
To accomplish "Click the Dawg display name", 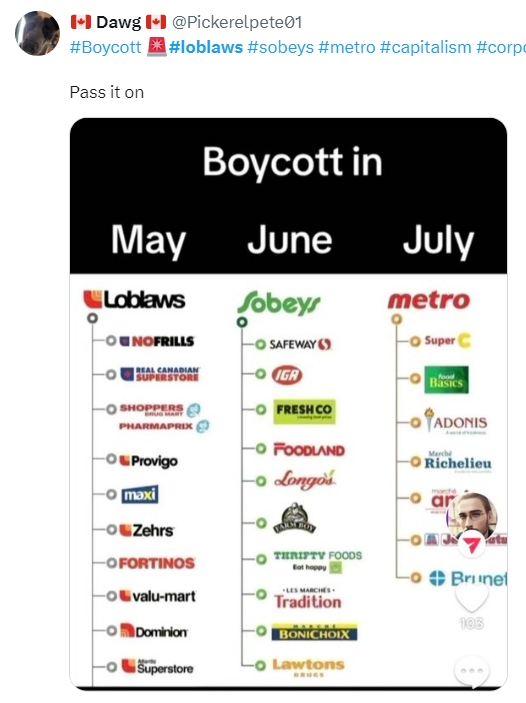I will tap(118, 22).
